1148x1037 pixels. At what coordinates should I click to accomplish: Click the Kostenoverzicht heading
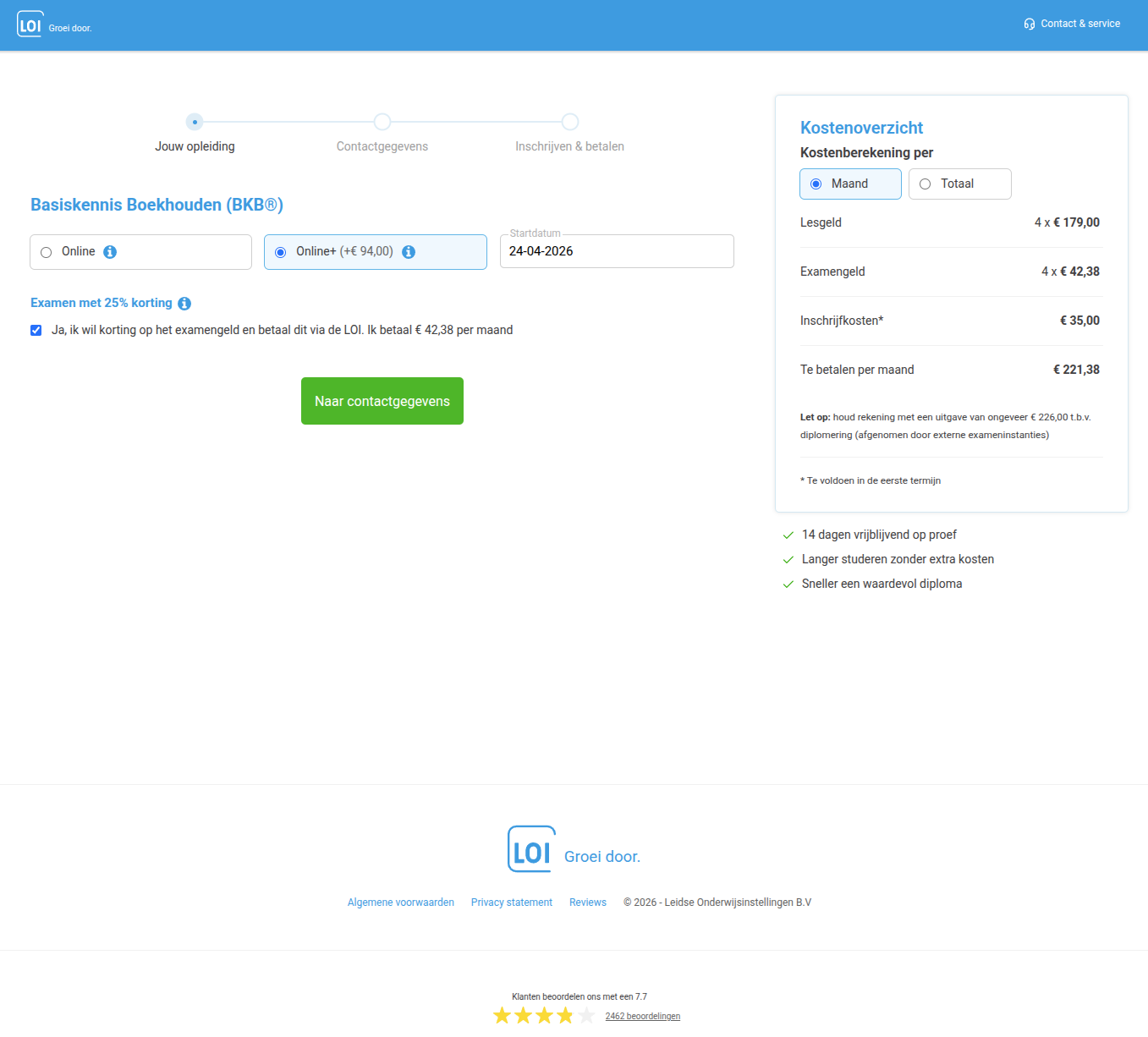(861, 128)
